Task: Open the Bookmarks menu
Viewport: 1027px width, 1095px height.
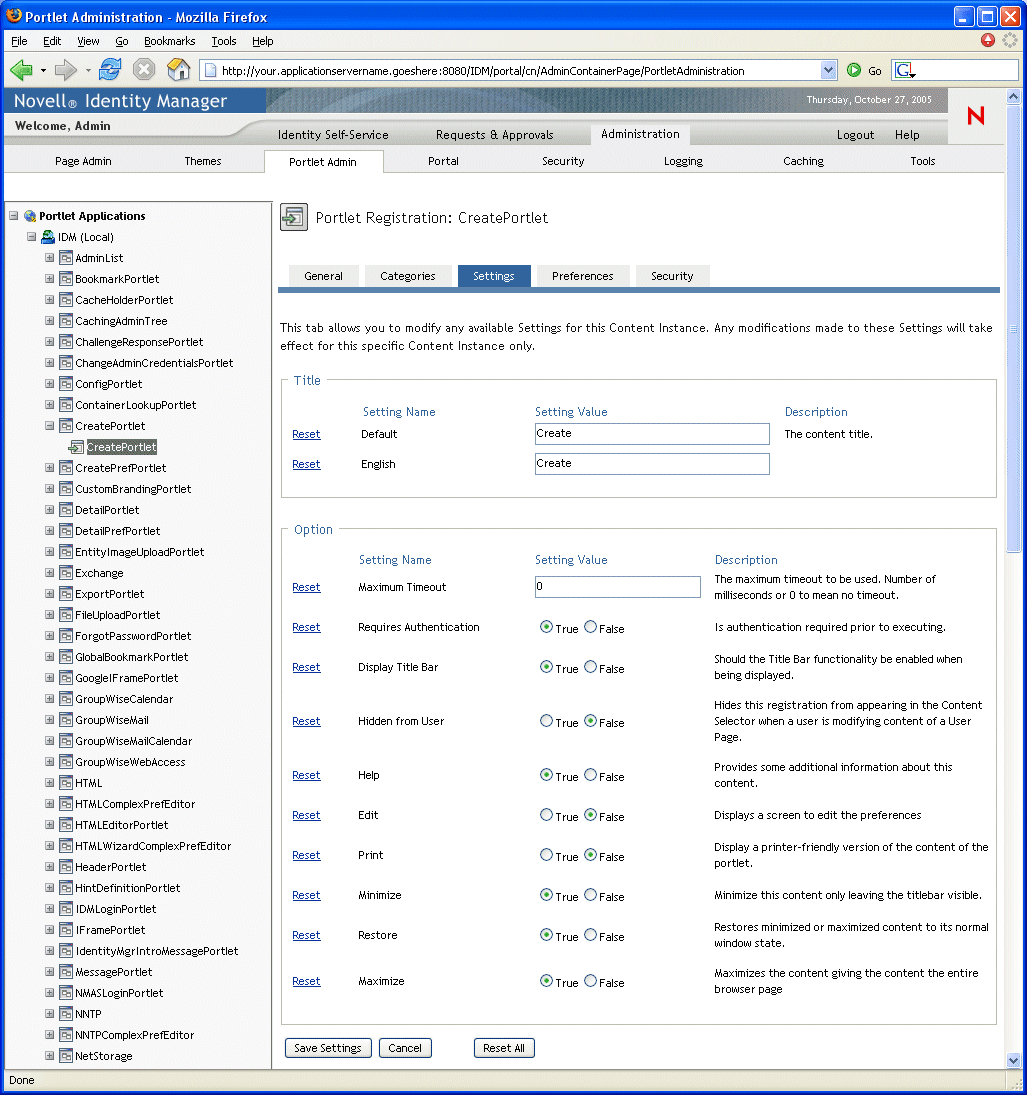Action: point(169,41)
